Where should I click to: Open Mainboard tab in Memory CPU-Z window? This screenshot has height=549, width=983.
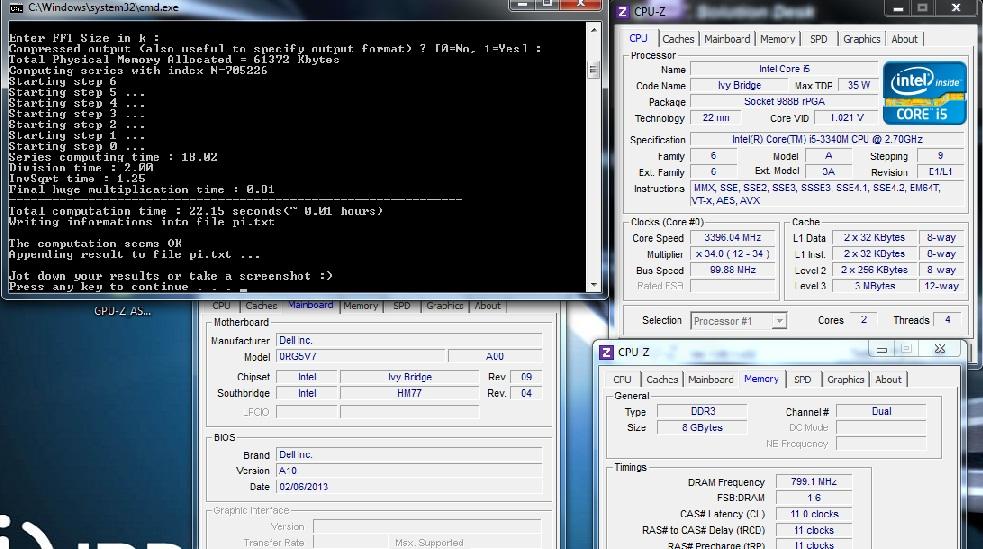711,379
